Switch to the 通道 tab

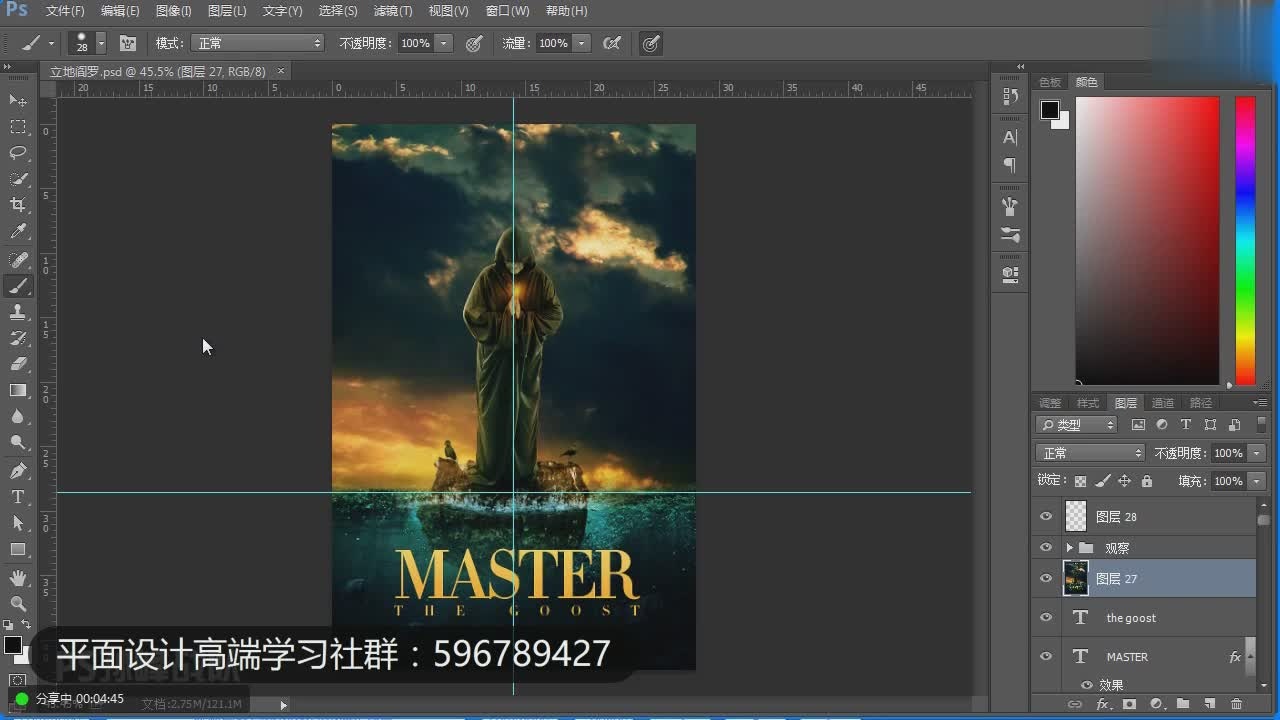tap(1163, 403)
